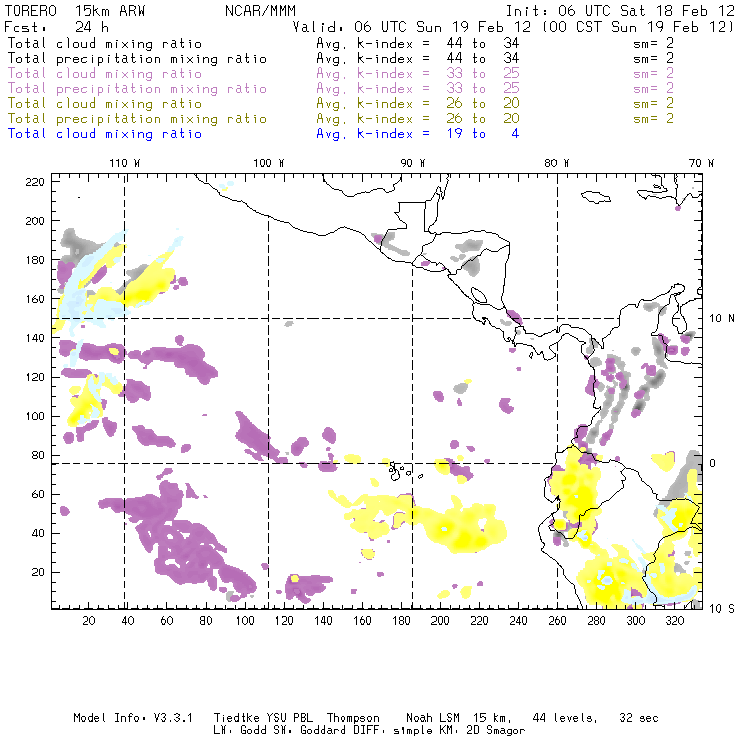This screenshot has height=740, width=740.
Task: Click the "NCAR/MMM" header label
Action: point(260,11)
